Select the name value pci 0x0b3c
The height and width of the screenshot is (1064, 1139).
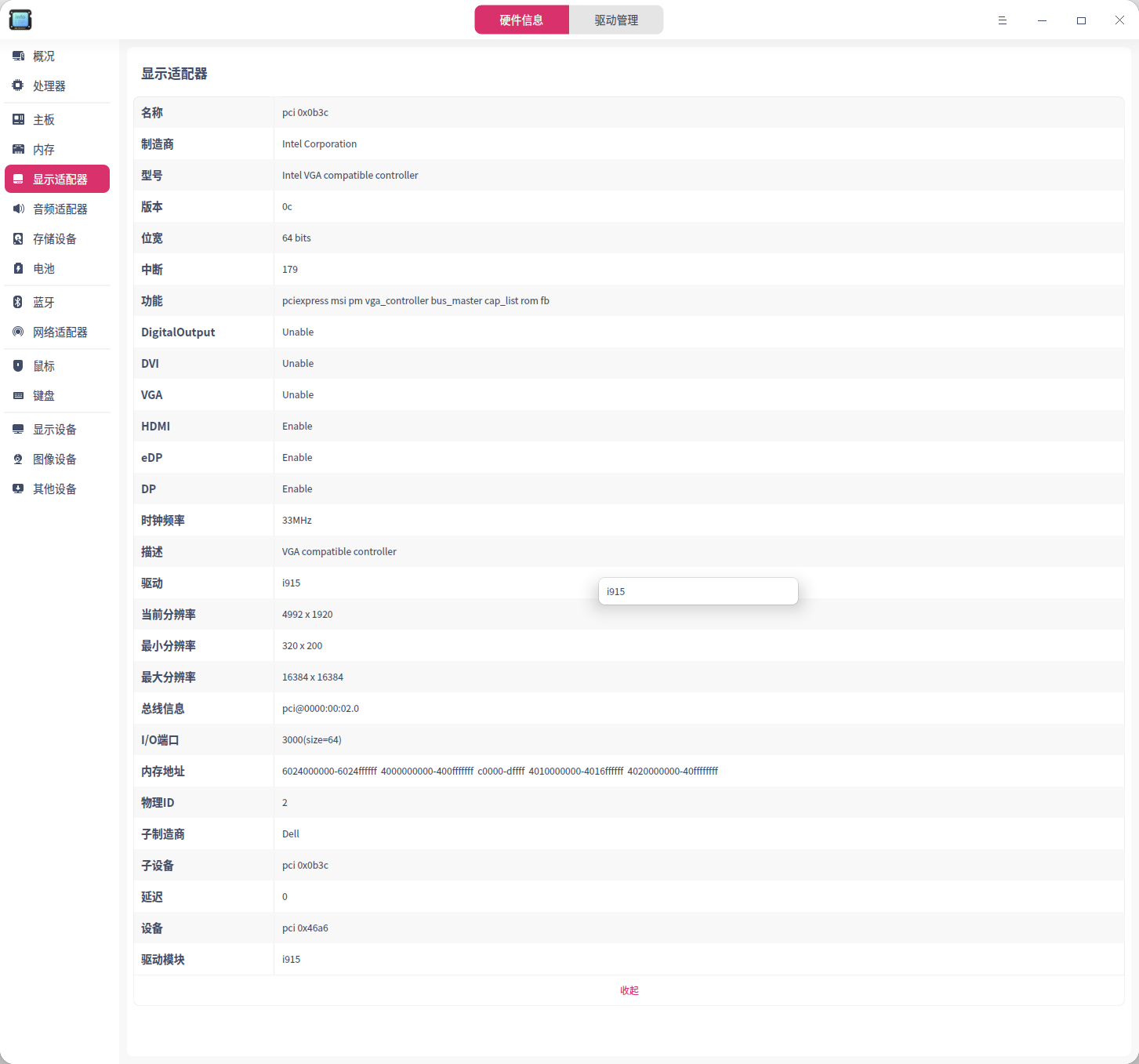point(305,112)
